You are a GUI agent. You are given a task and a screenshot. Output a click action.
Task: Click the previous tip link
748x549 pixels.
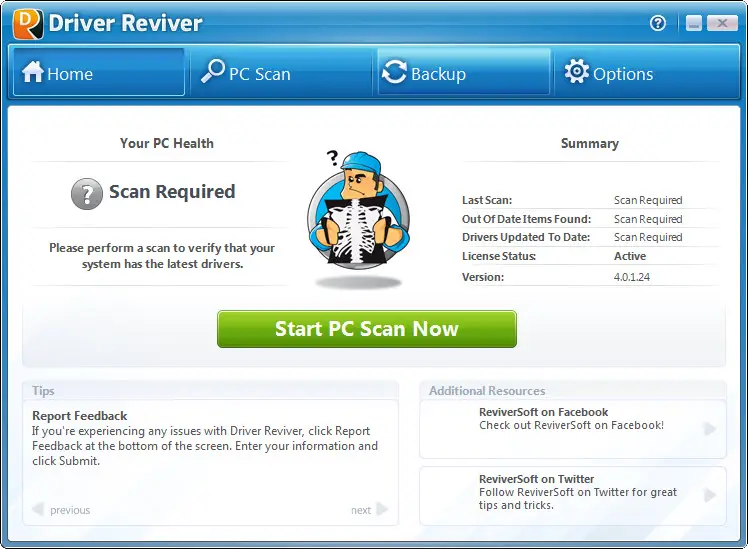[70, 510]
